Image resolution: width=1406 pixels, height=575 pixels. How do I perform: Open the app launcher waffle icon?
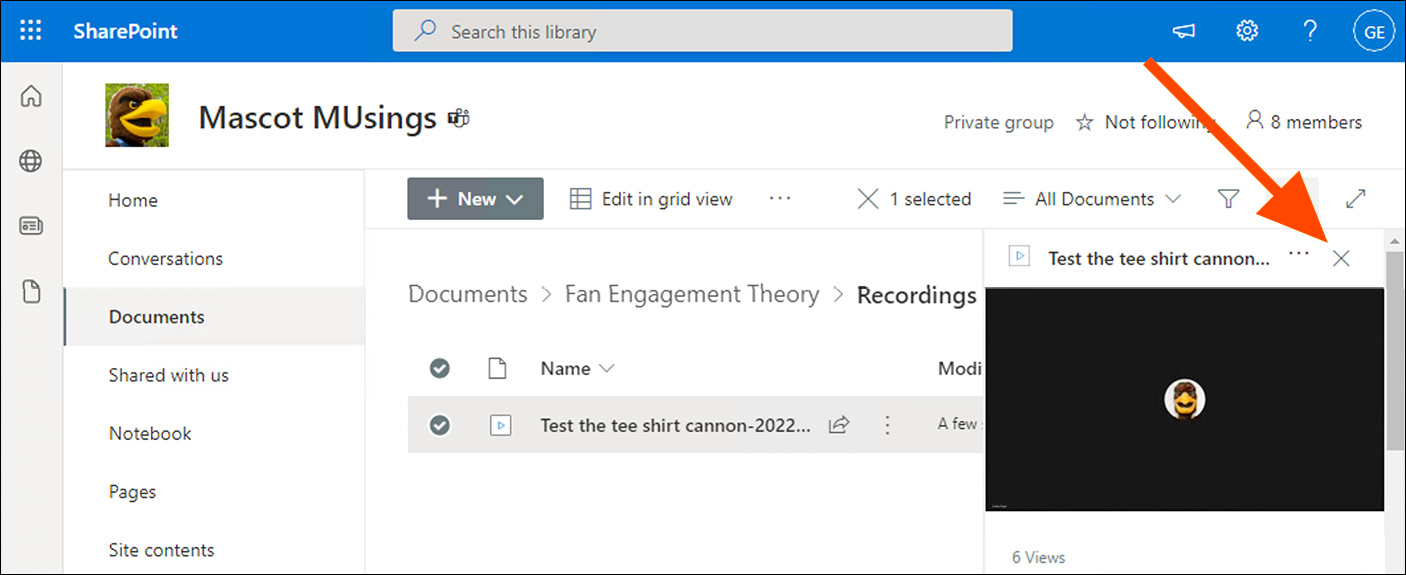31,31
